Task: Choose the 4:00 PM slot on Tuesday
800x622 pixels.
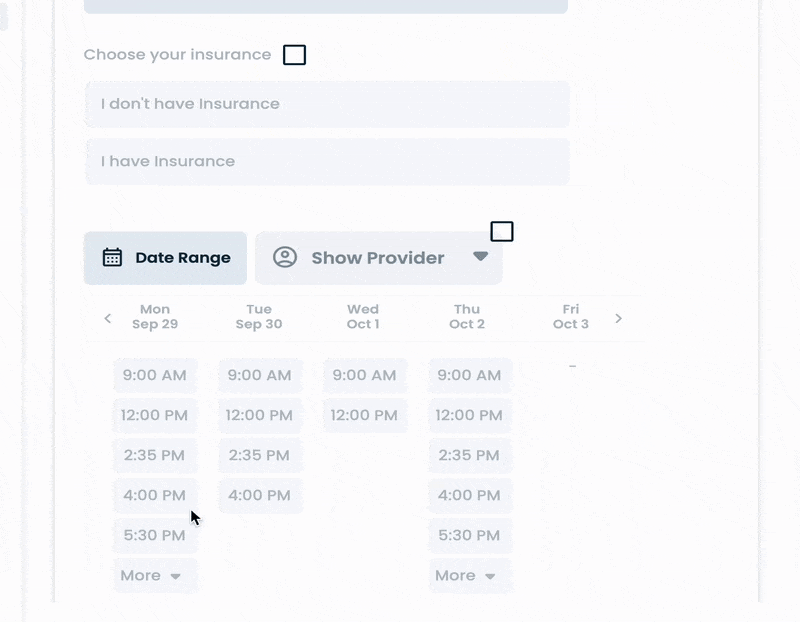Action: [259, 495]
